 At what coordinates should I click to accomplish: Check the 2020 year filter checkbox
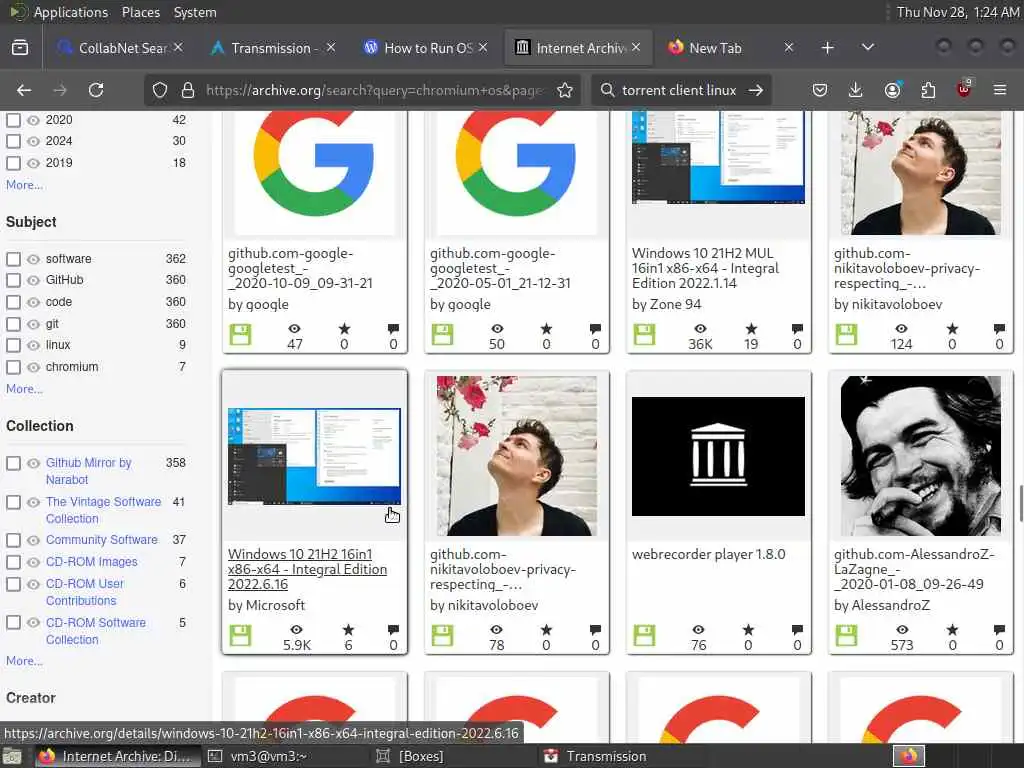(x=13, y=120)
